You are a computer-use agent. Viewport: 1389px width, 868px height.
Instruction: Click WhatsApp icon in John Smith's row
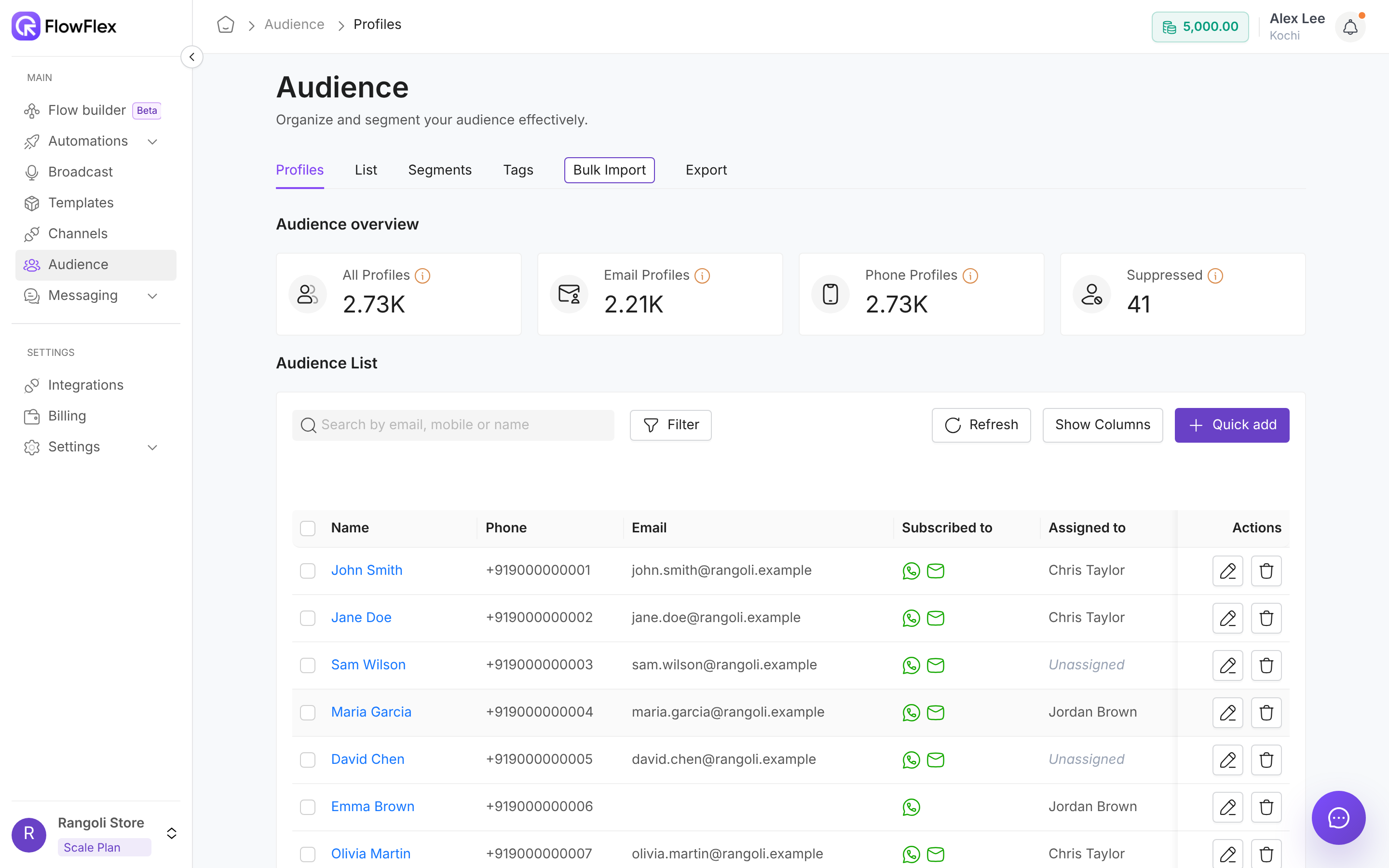(x=911, y=570)
